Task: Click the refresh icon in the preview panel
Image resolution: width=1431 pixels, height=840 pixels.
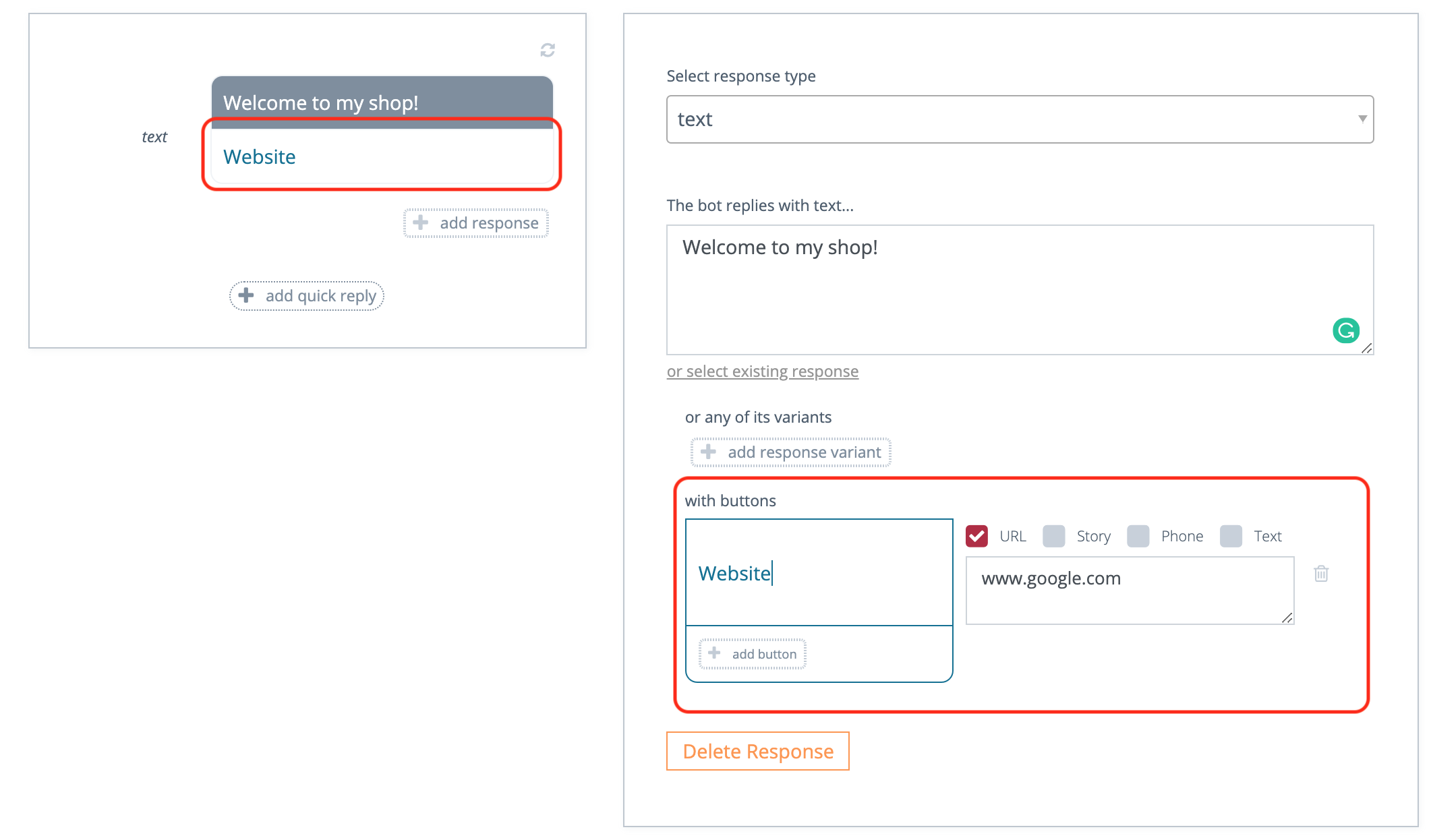Action: [548, 50]
